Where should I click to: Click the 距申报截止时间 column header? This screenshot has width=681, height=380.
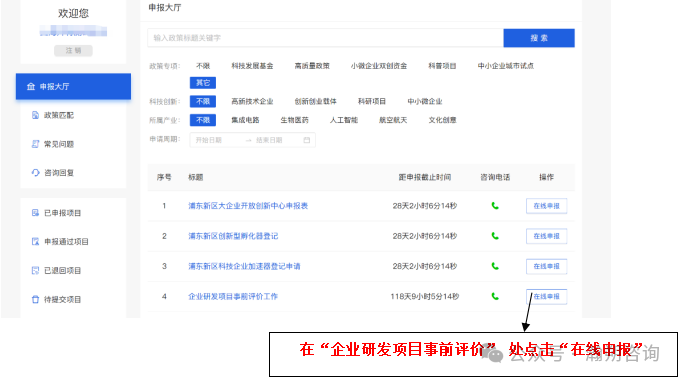pos(425,177)
